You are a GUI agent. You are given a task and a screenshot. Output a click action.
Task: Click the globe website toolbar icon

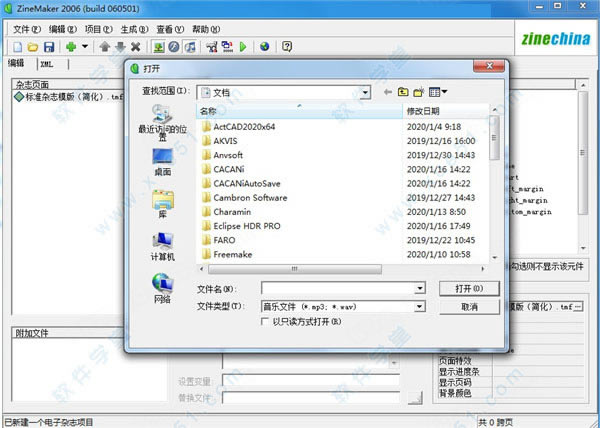tap(264, 47)
